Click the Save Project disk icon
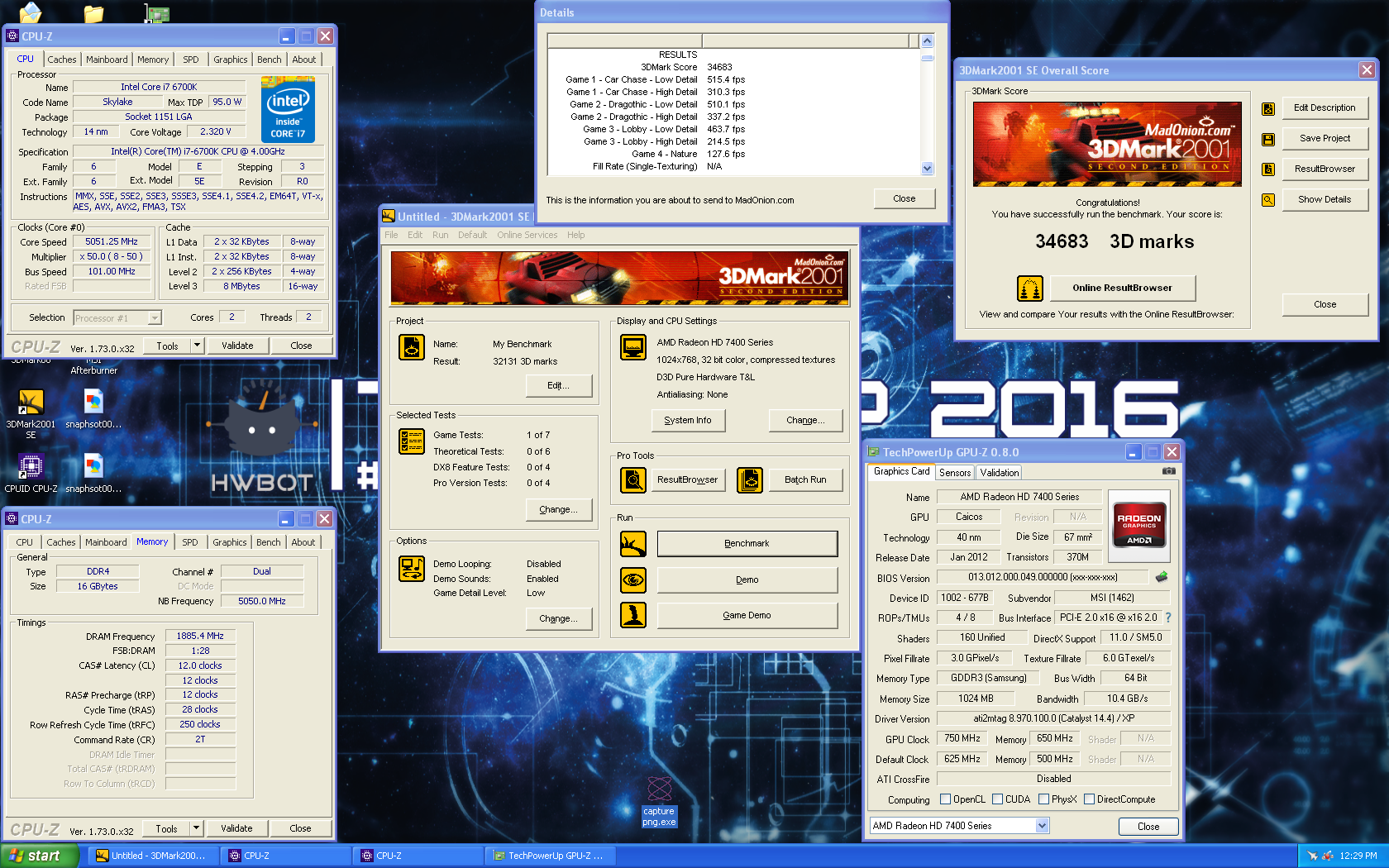Screen dimensions: 1389x868 coord(1267,139)
